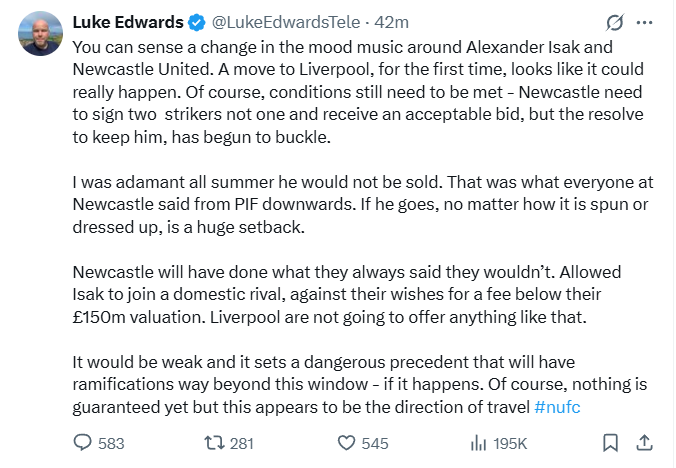Repost the tweet using the retweet arrows icon
The height and width of the screenshot is (468, 676).
coord(214,443)
